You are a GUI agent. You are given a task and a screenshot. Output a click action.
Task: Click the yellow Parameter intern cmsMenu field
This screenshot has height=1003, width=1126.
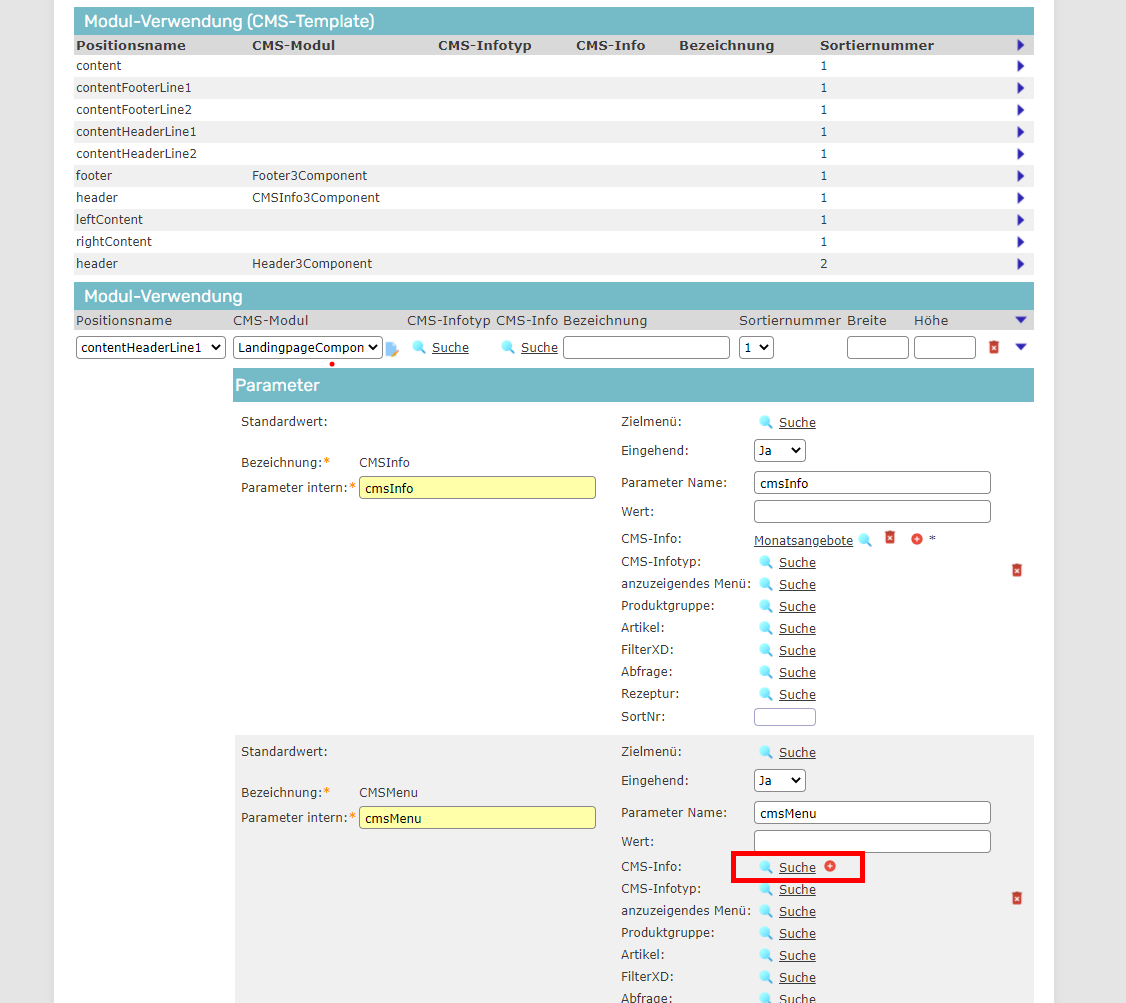(477, 818)
